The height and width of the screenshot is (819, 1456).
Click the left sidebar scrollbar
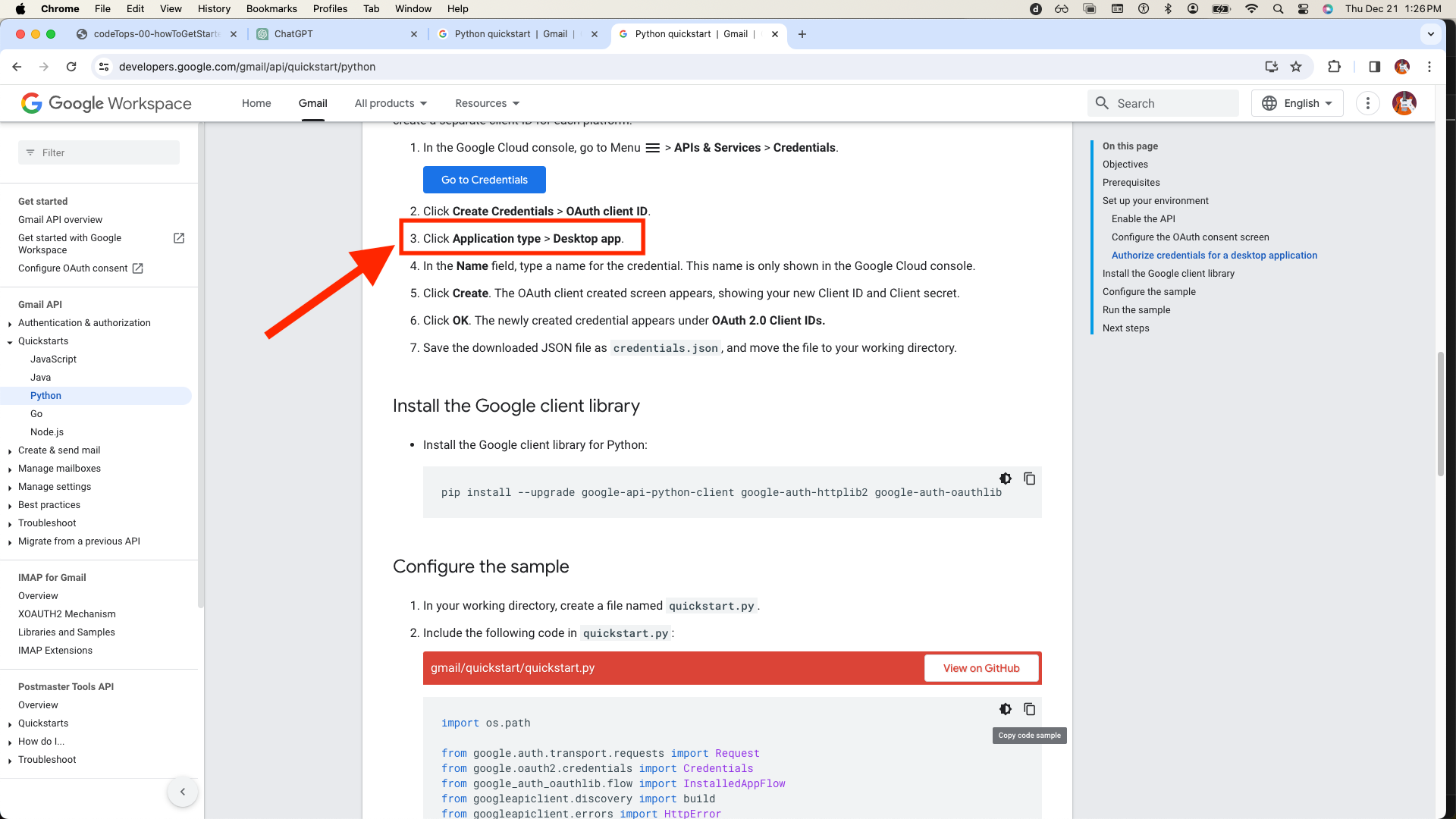(x=201, y=364)
